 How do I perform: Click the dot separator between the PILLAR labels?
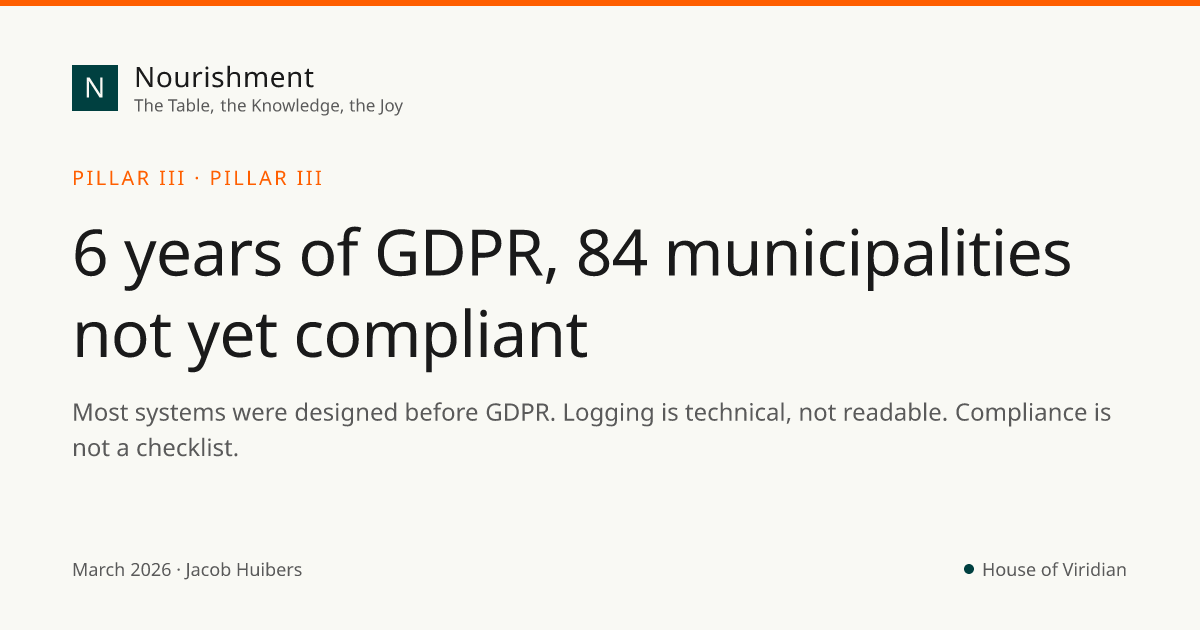click(198, 179)
